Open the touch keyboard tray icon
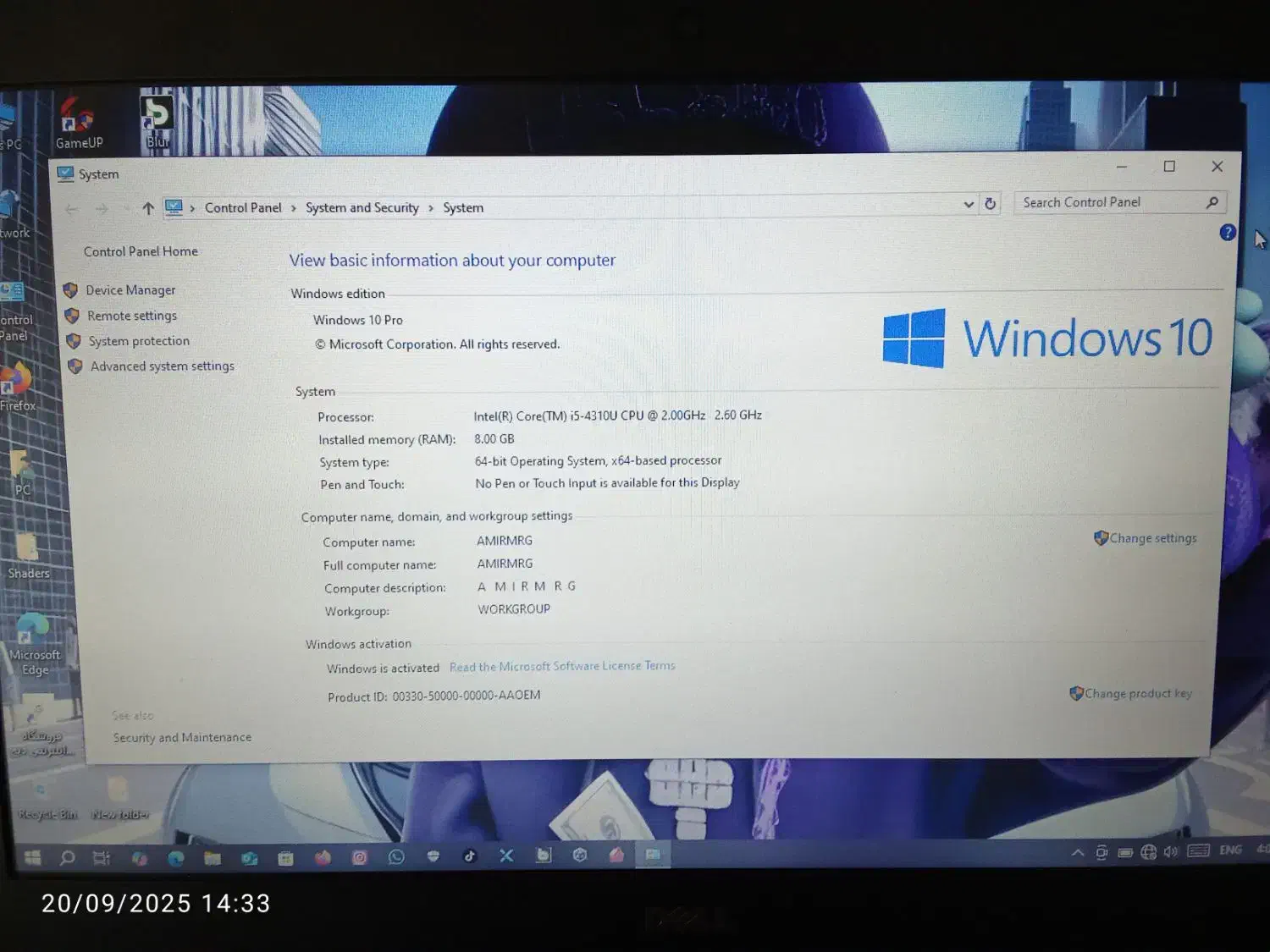1270x952 pixels. (x=1199, y=850)
